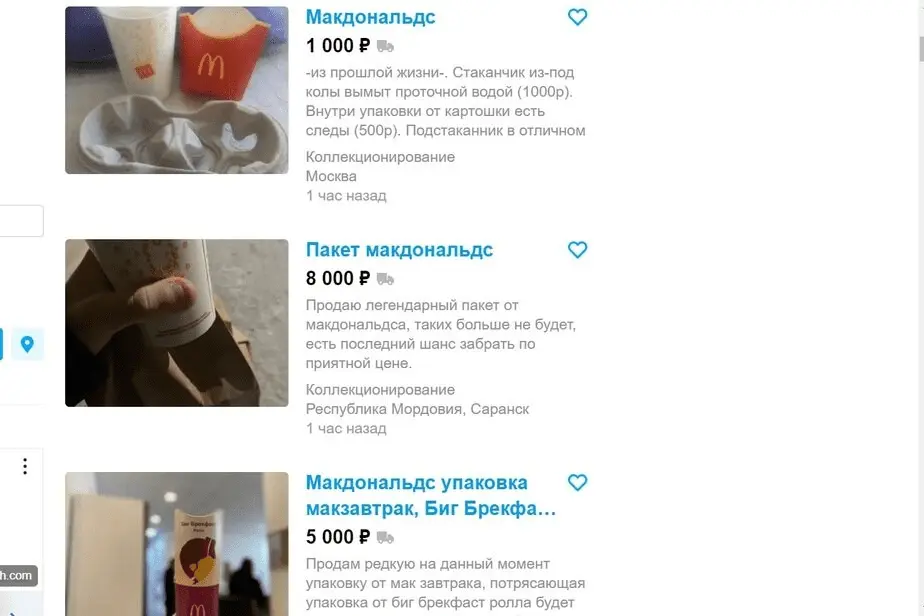This screenshot has width=924, height=616.
Task: Click the Стаканчик из-под колы description text
Action: click(x=446, y=101)
